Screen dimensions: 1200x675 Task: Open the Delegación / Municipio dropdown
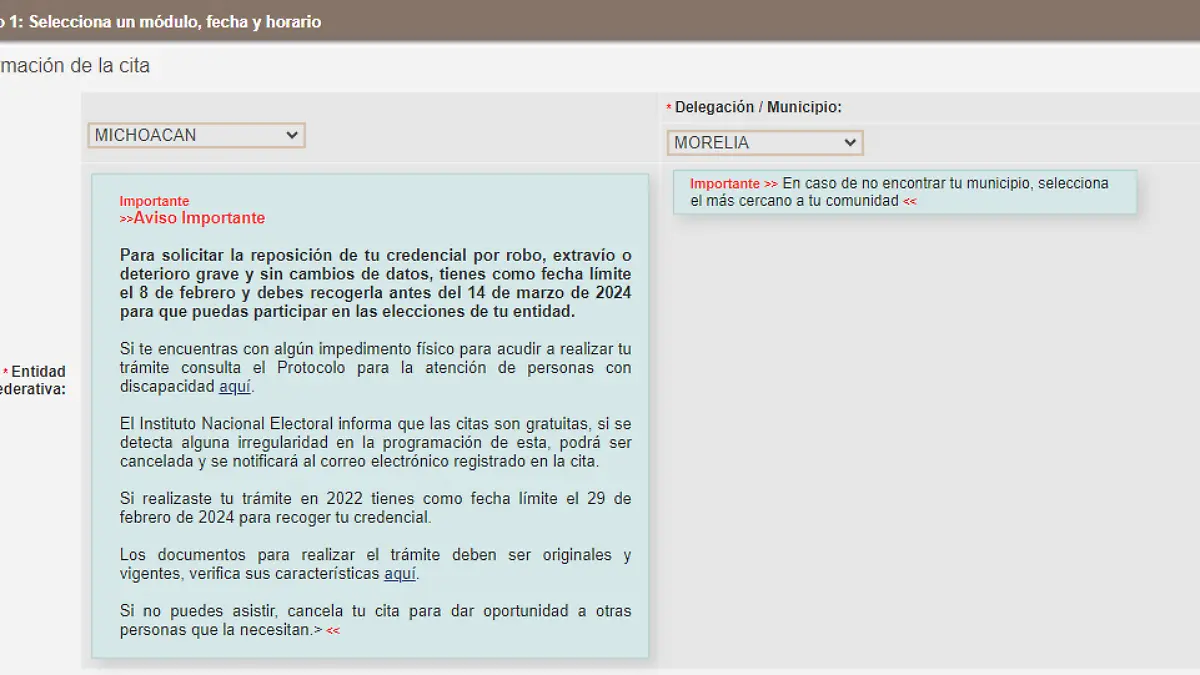pos(764,142)
